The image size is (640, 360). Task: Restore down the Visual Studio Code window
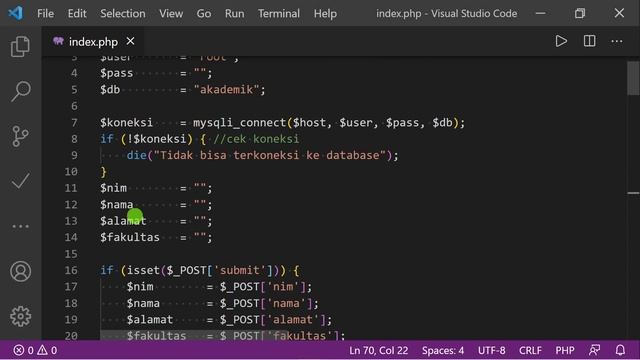pos(580,13)
